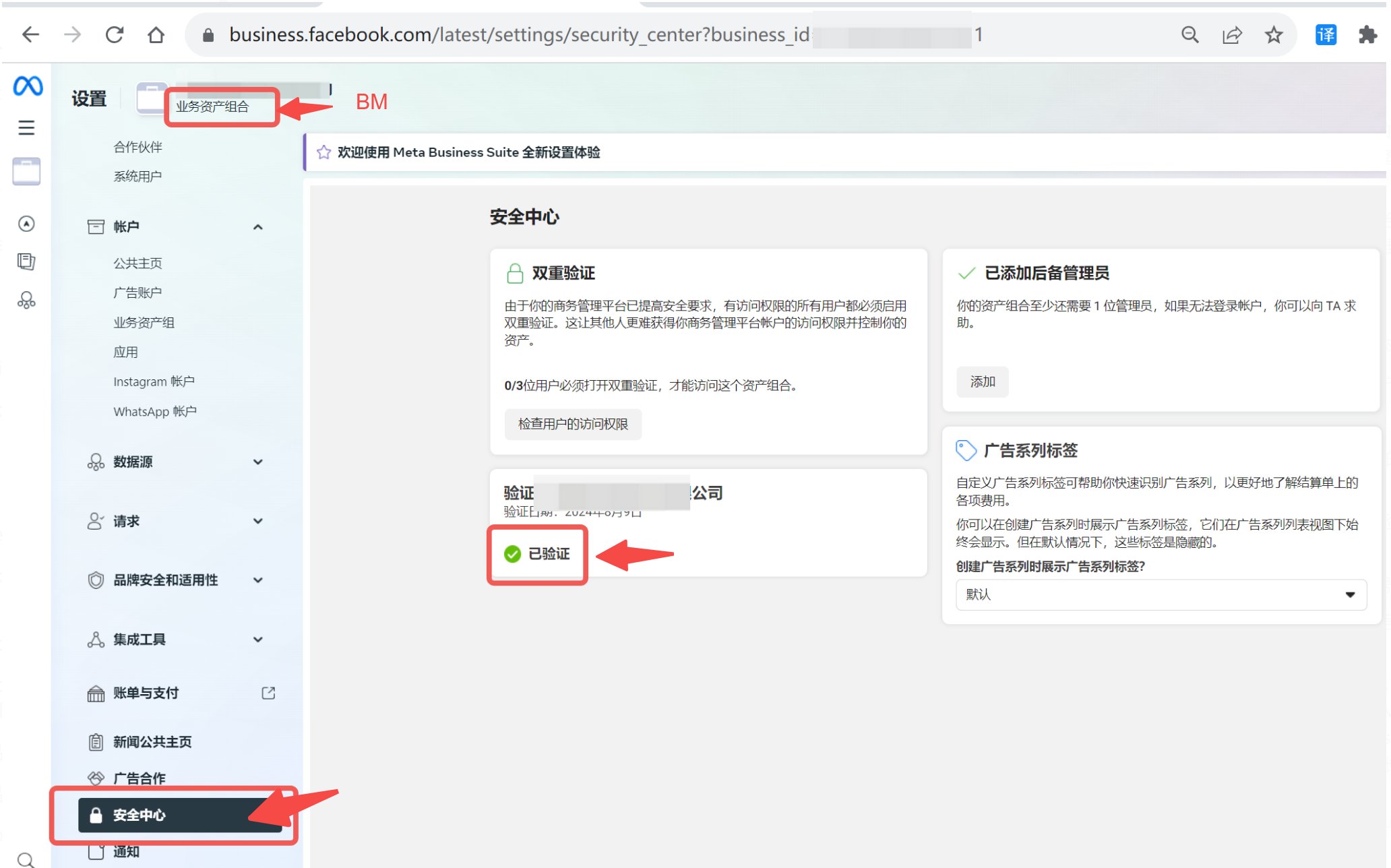Collapse the 帐户 section chevron
This screenshot has height=868, width=1391.
(257, 227)
